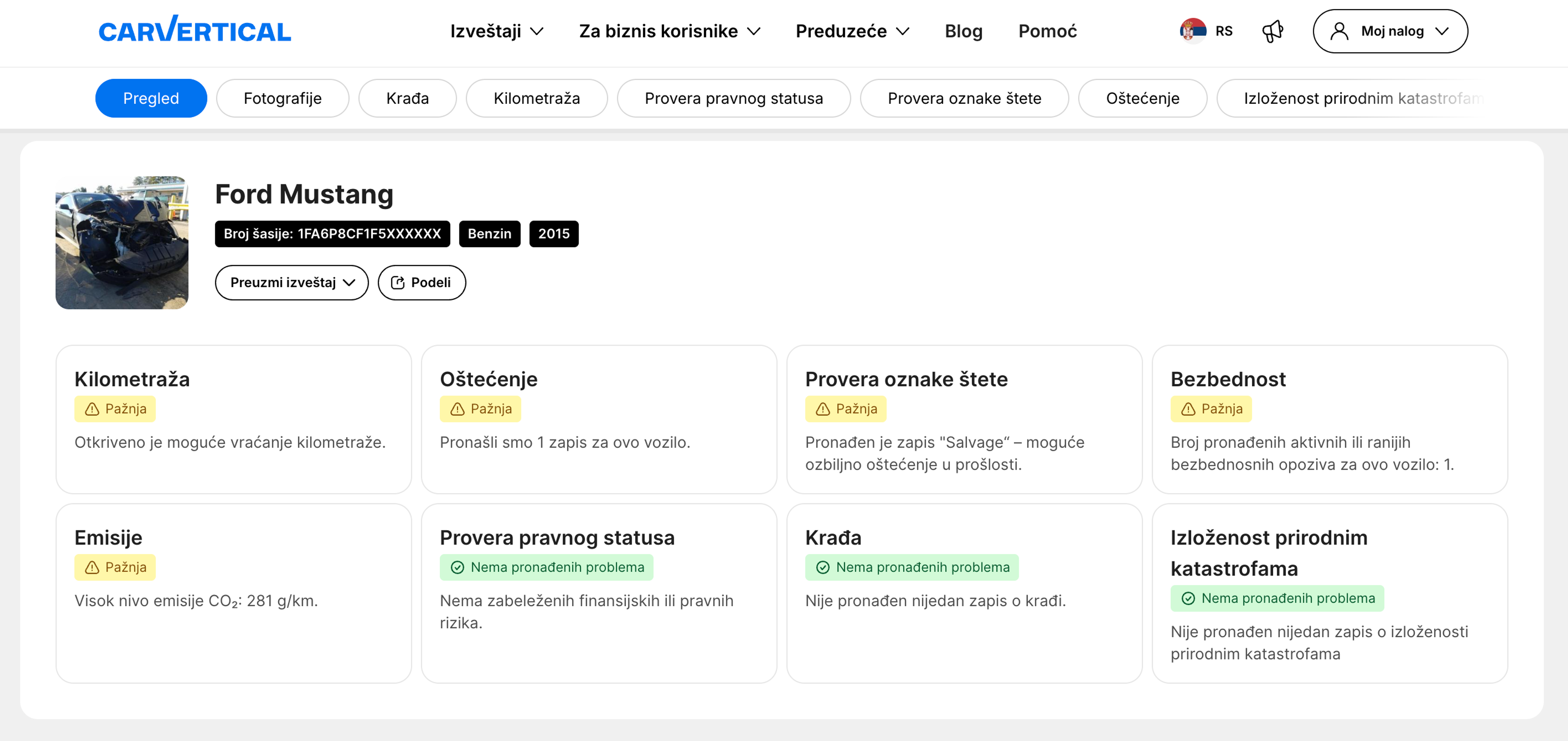Go to the Kilometraža tab
The width and height of the screenshot is (1568, 741).
point(536,98)
